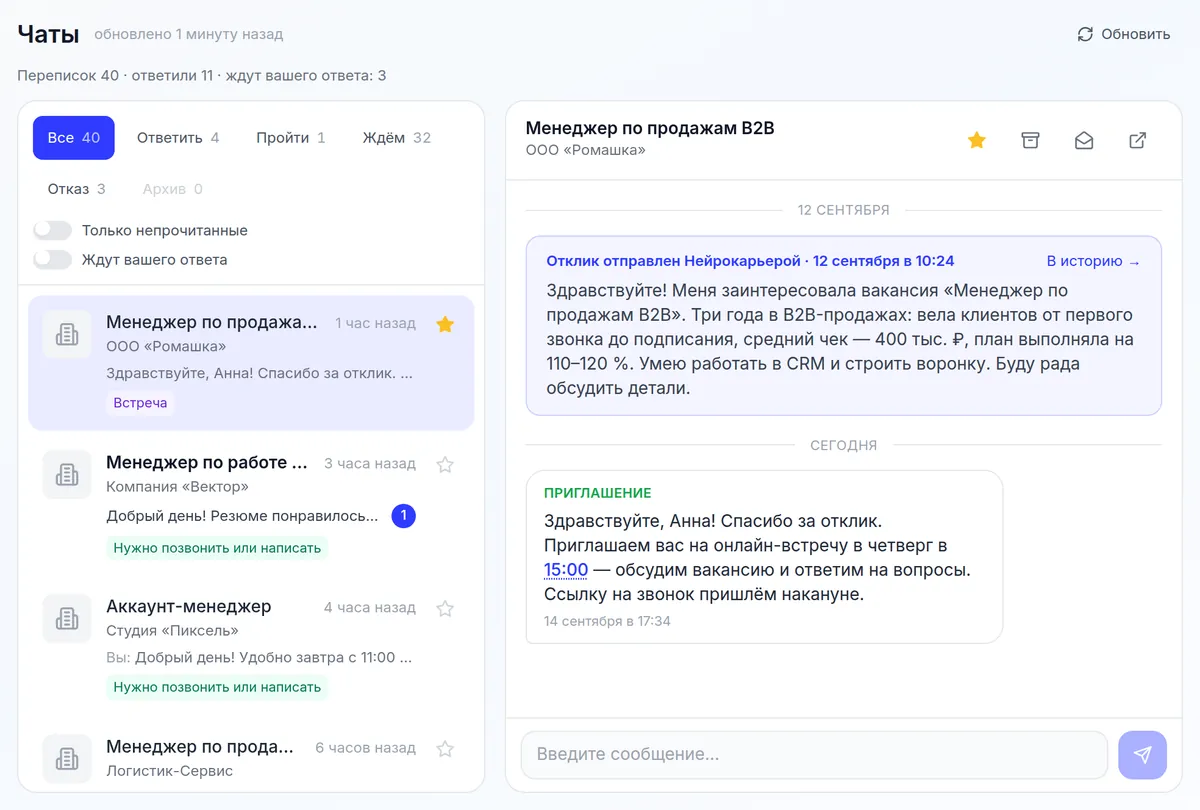Screen dimensions: 1200x810
Task: Click the timestamp 14 сентября в 17:34
Action: pyautogui.click(x=607, y=621)
